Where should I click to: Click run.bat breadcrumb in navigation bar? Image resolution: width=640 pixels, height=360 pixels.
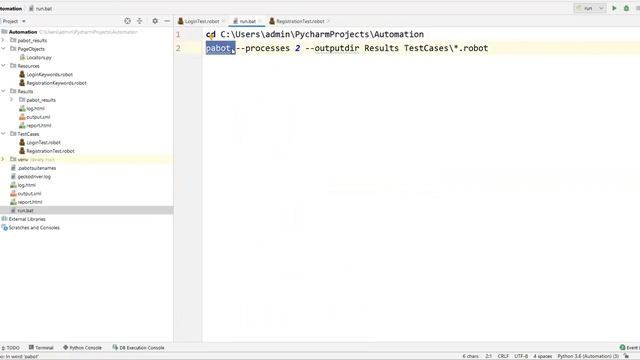click(40, 9)
